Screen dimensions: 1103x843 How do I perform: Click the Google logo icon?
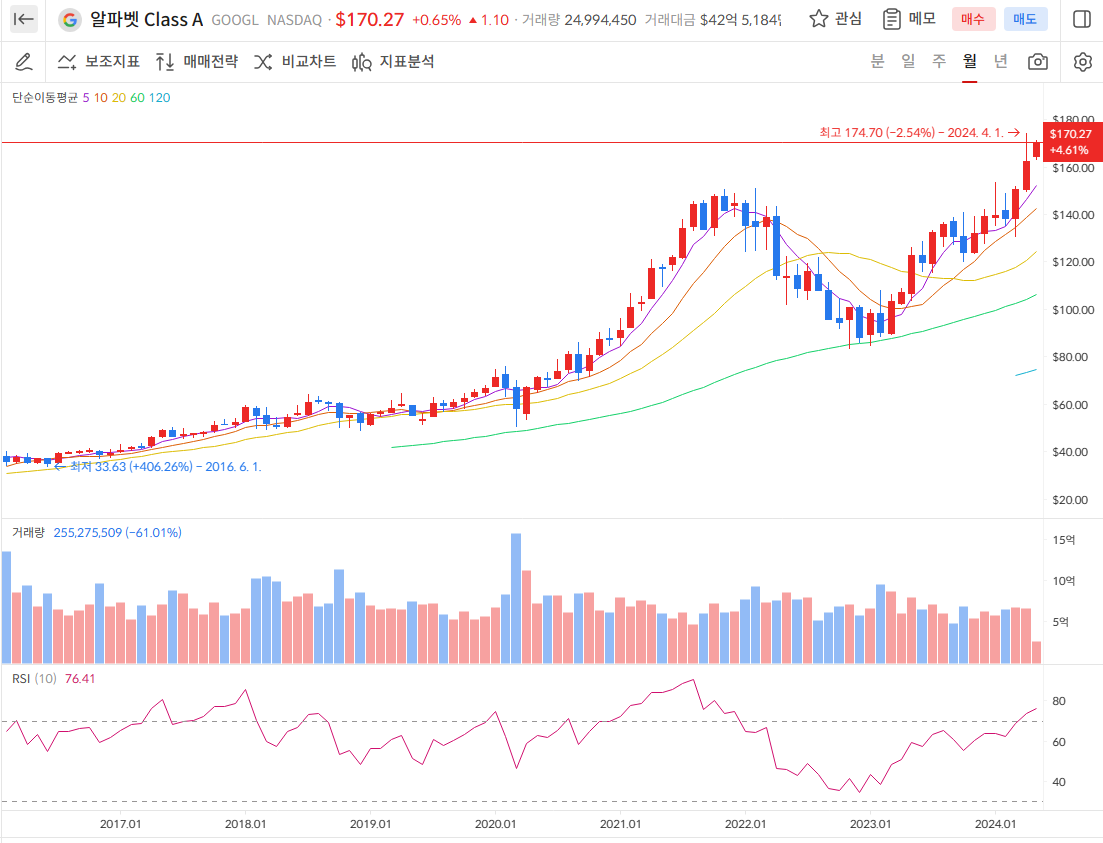[x=69, y=20]
